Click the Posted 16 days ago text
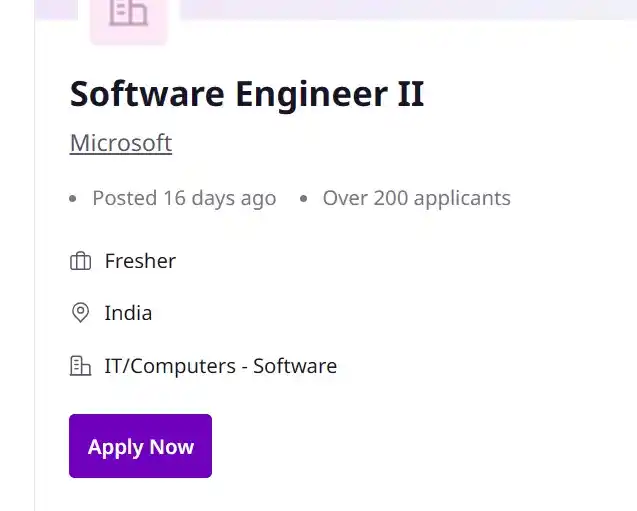Image resolution: width=637 pixels, height=511 pixels. 184,199
